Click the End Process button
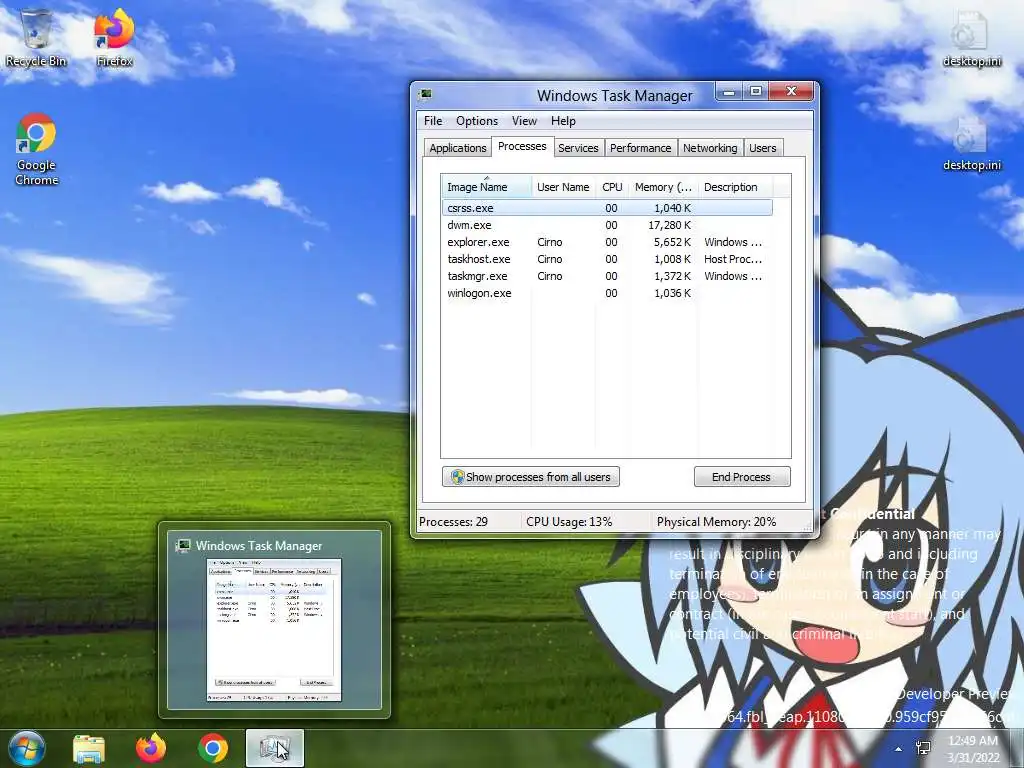The height and width of the screenshot is (768, 1024). [x=742, y=477]
